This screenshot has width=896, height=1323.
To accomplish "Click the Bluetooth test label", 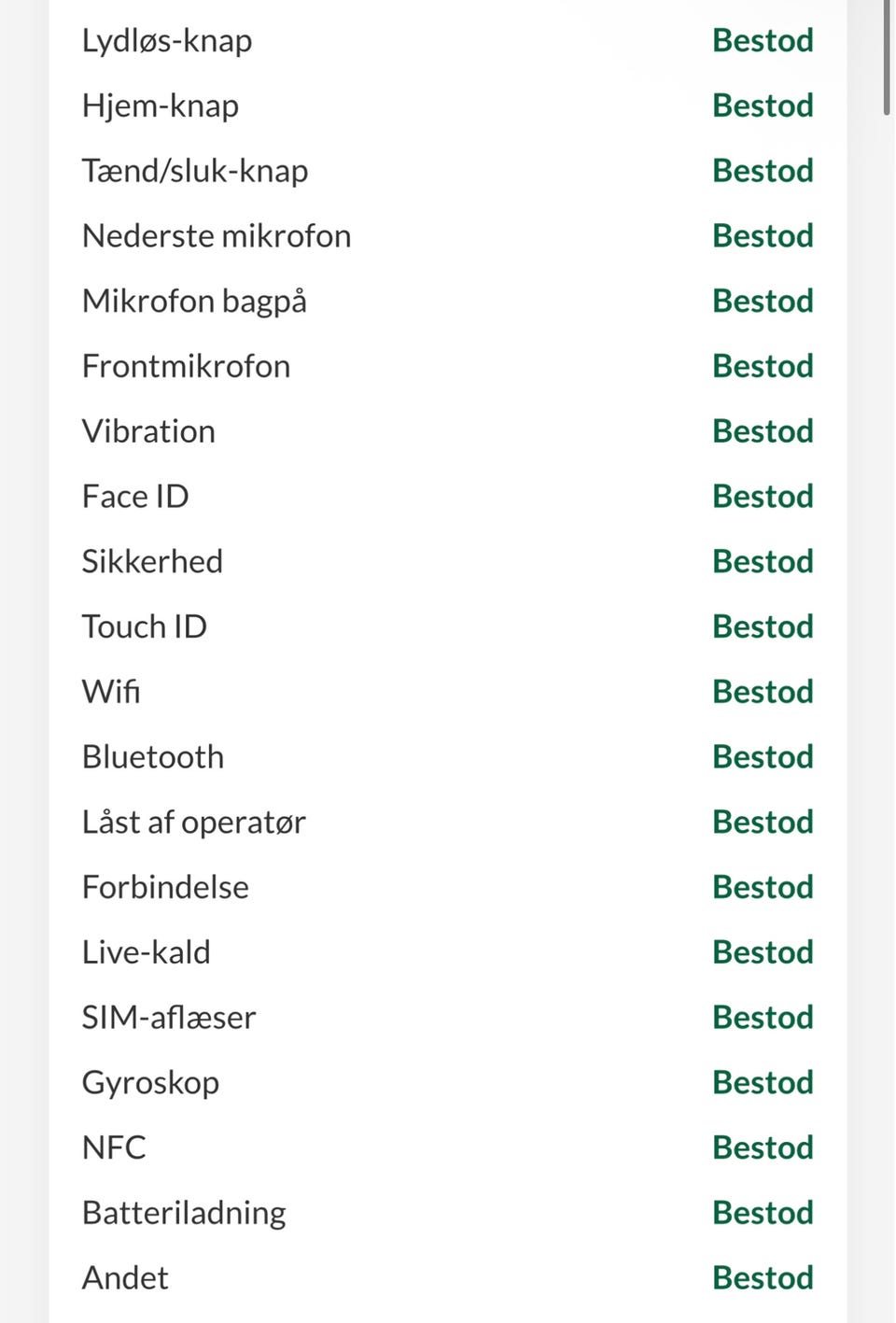I will pyautogui.click(x=153, y=757).
